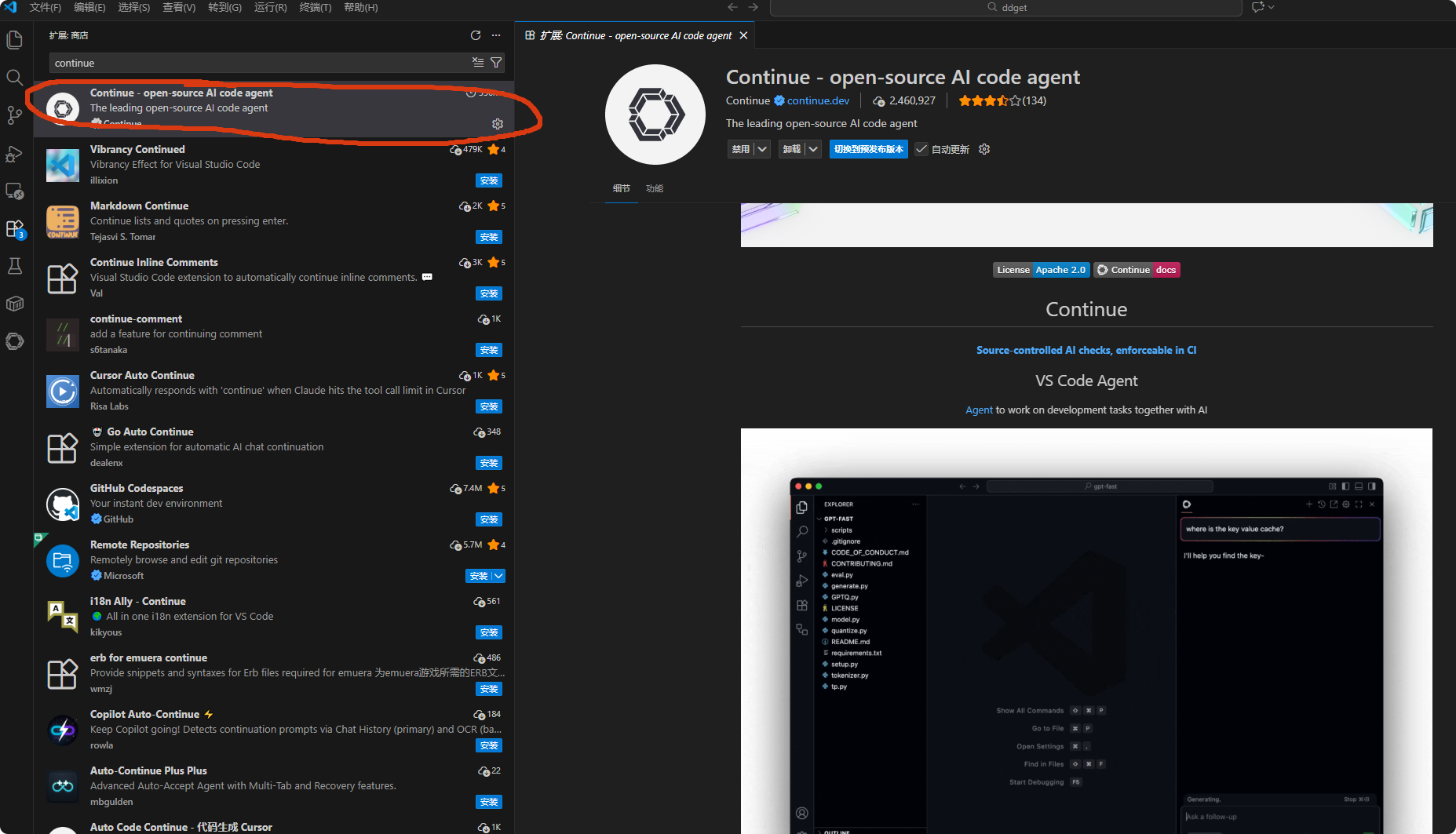Expand the 禁用 disable dropdown arrow

[762, 149]
